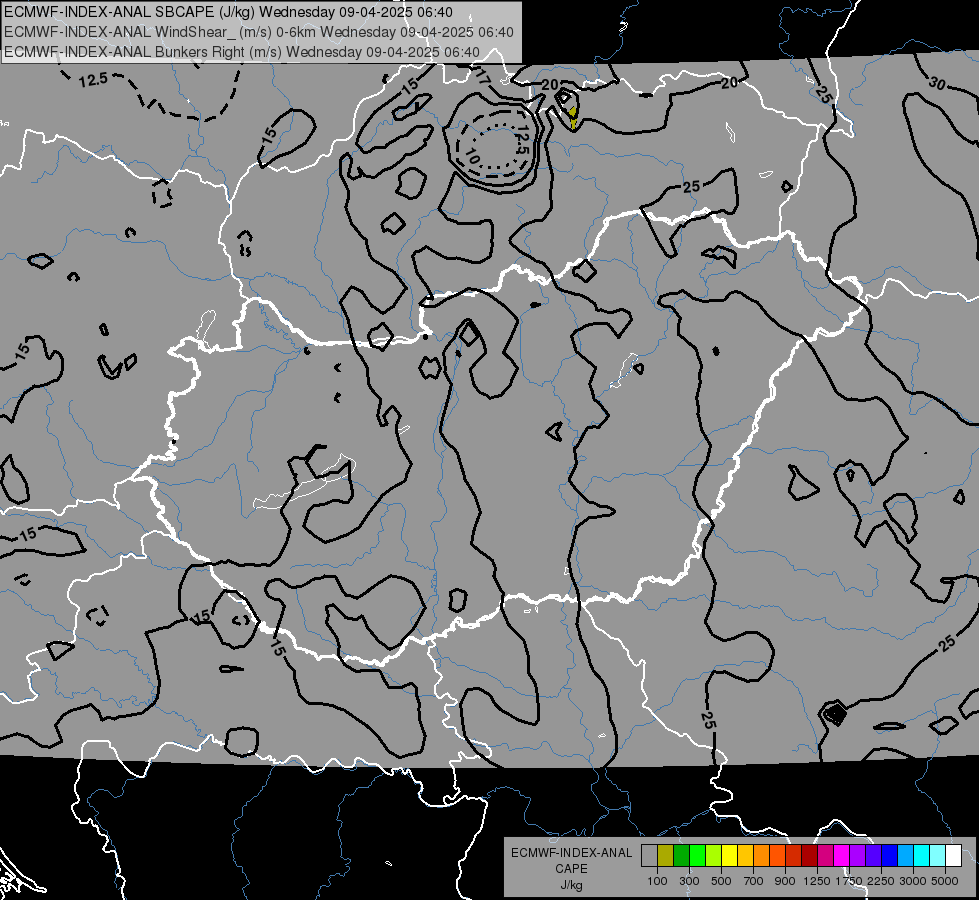This screenshot has width=979, height=900.
Task: Click the 3000 colorbar label
Action: (x=913, y=881)
